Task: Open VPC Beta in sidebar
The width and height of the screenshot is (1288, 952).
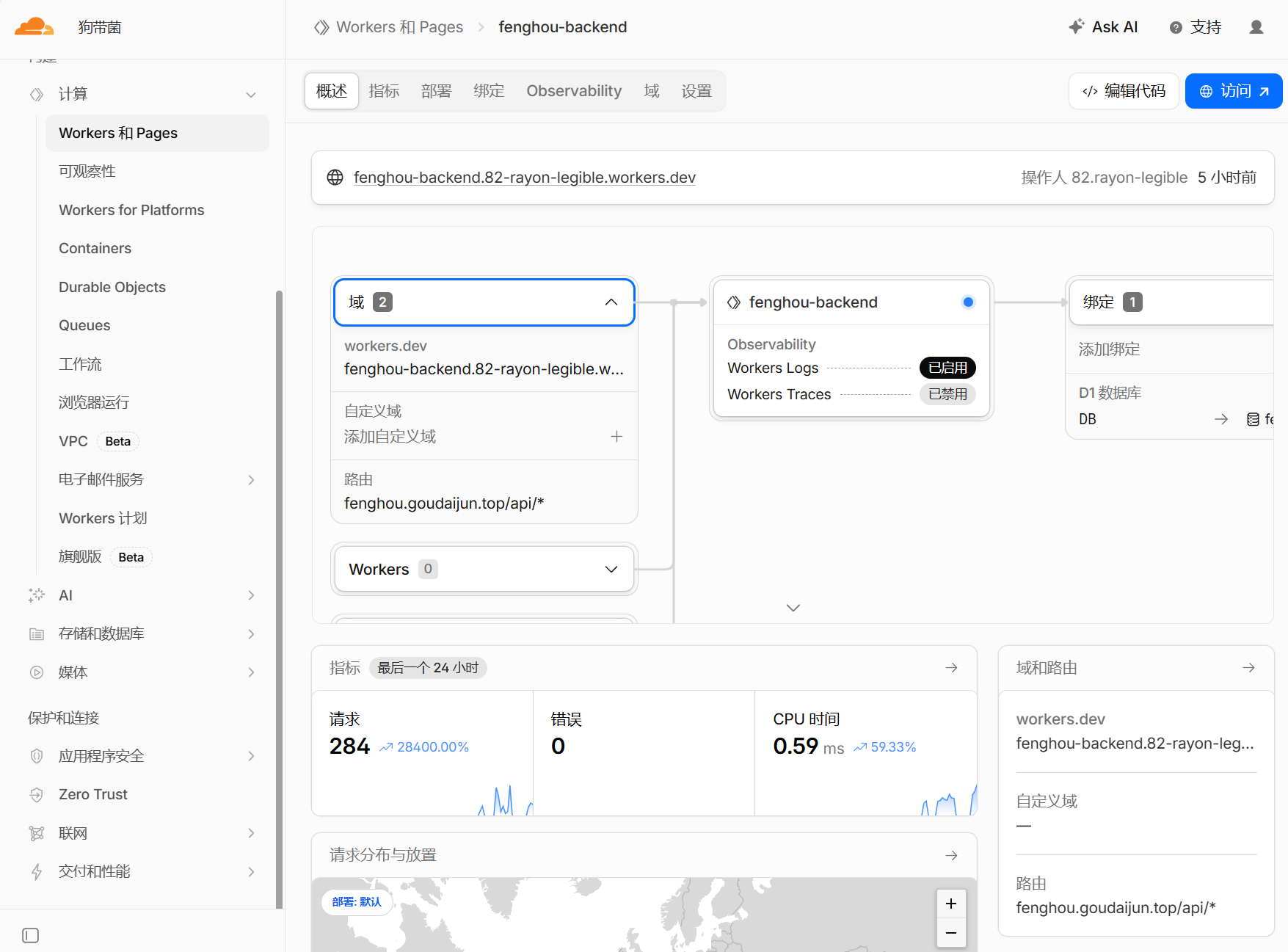Action: [x=99, y=441]
